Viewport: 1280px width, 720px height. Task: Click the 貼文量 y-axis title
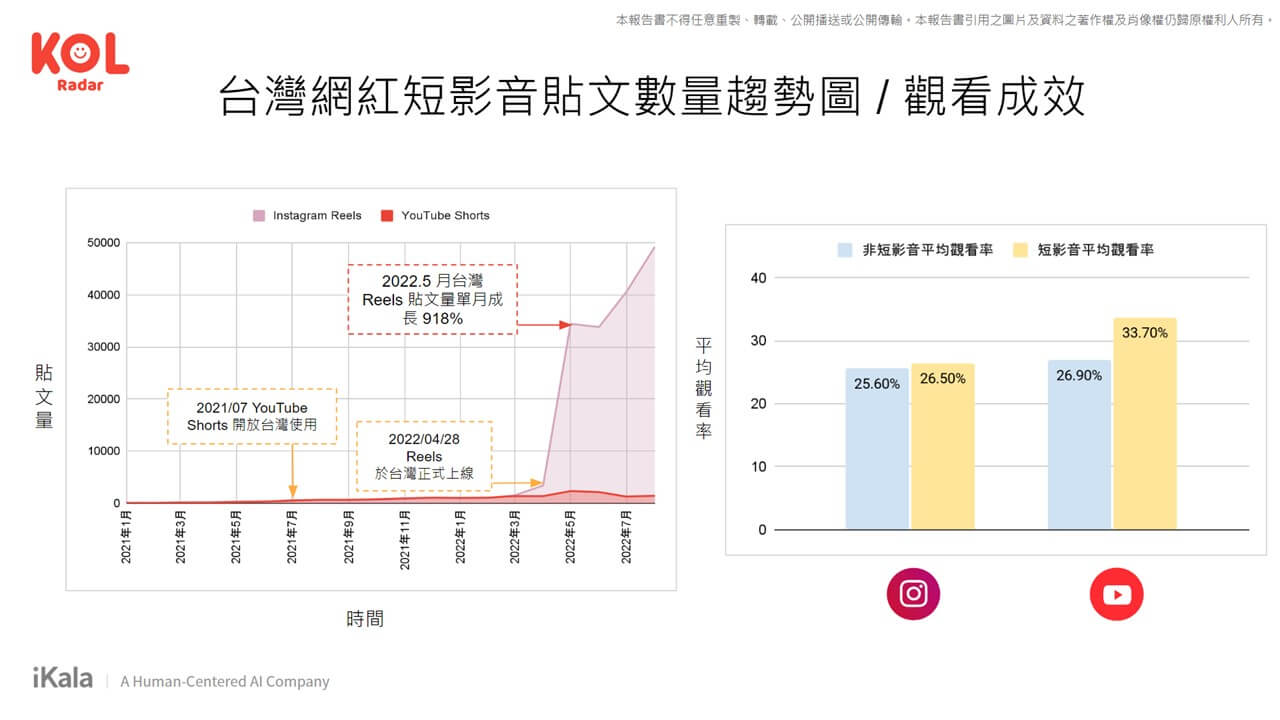[44, 397]
